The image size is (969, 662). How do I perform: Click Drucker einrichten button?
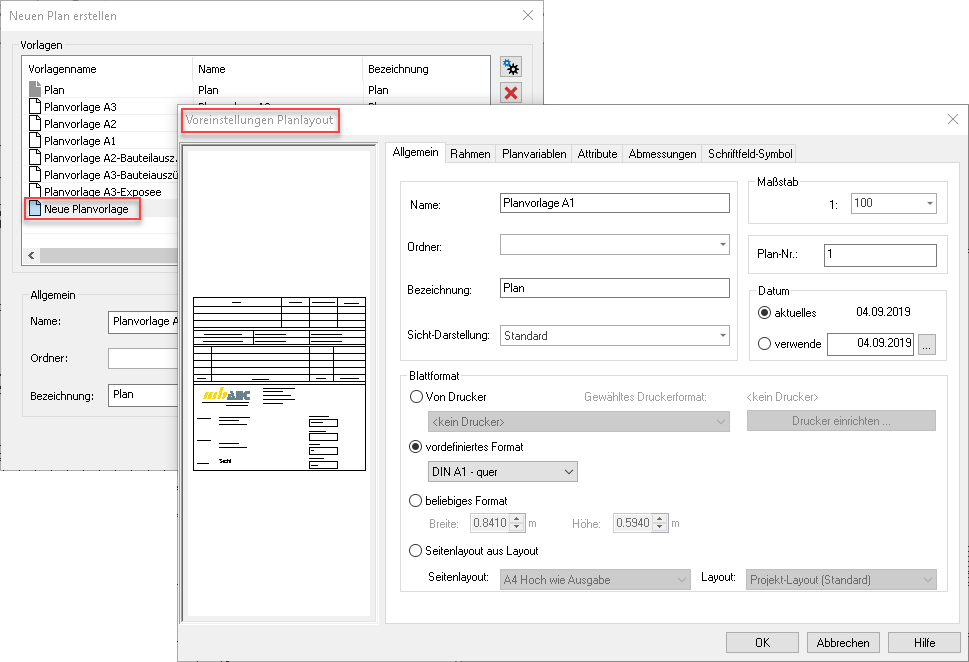click(x=841, y=421)
